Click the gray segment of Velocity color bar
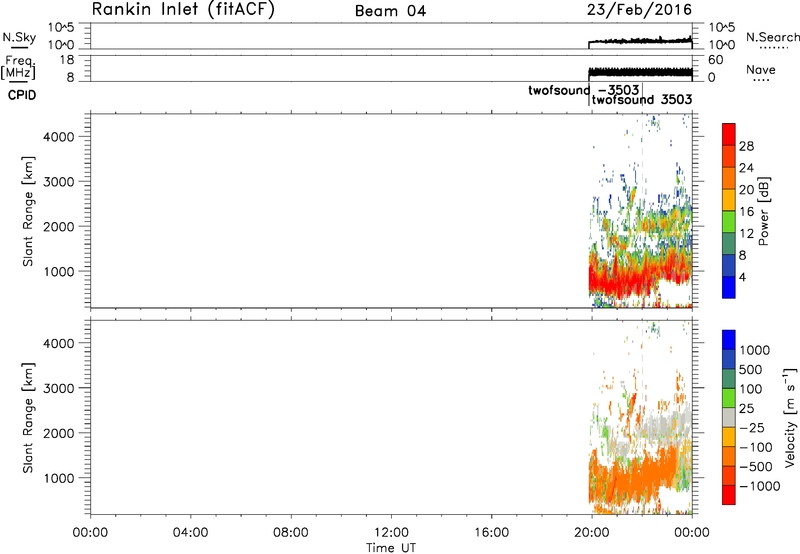The image size is (800, 554). [729, 417]
